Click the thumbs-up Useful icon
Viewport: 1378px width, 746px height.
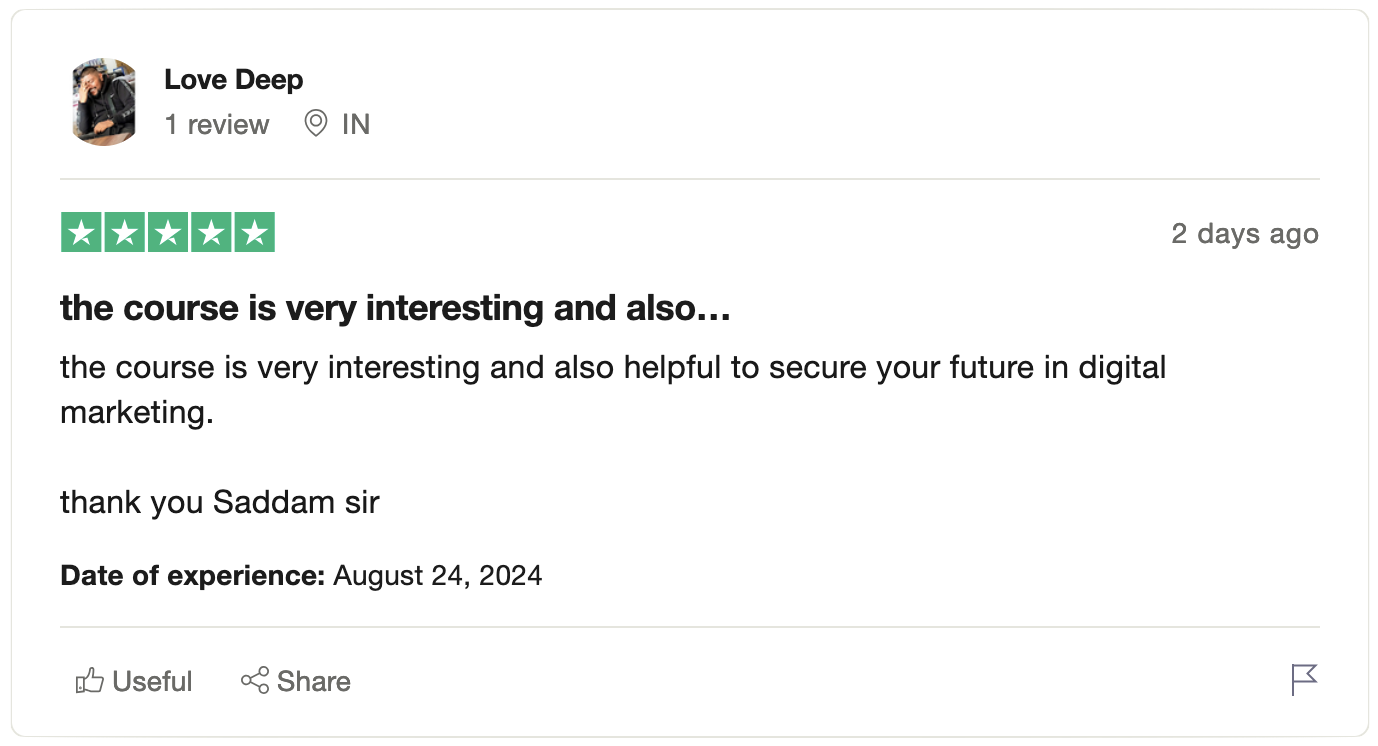coord(90,681)
